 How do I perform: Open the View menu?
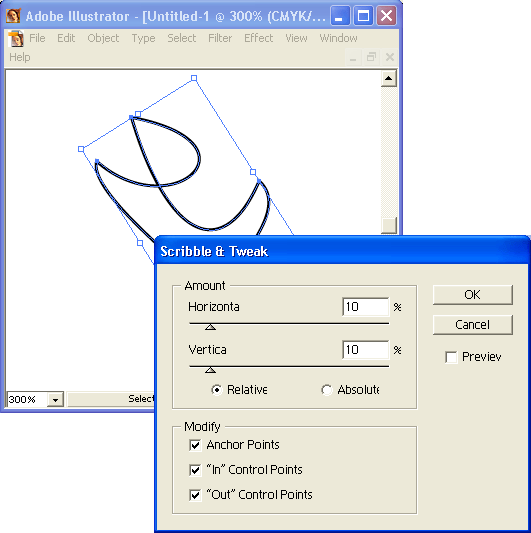coord(296,38)
